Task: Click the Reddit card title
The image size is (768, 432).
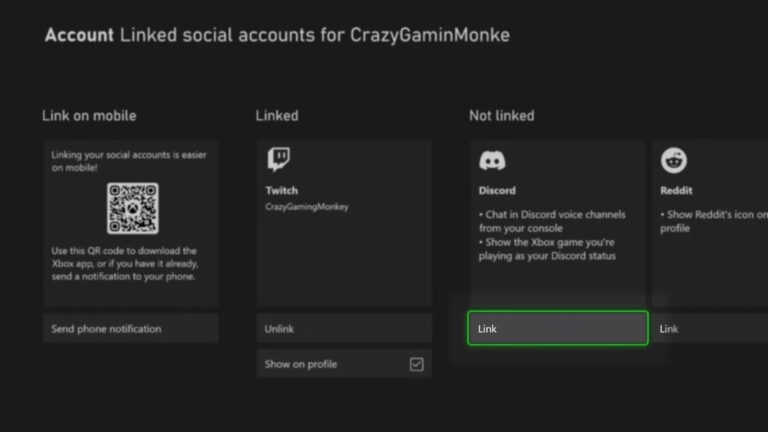Action: pyautogui.click(x=676, y=191)
